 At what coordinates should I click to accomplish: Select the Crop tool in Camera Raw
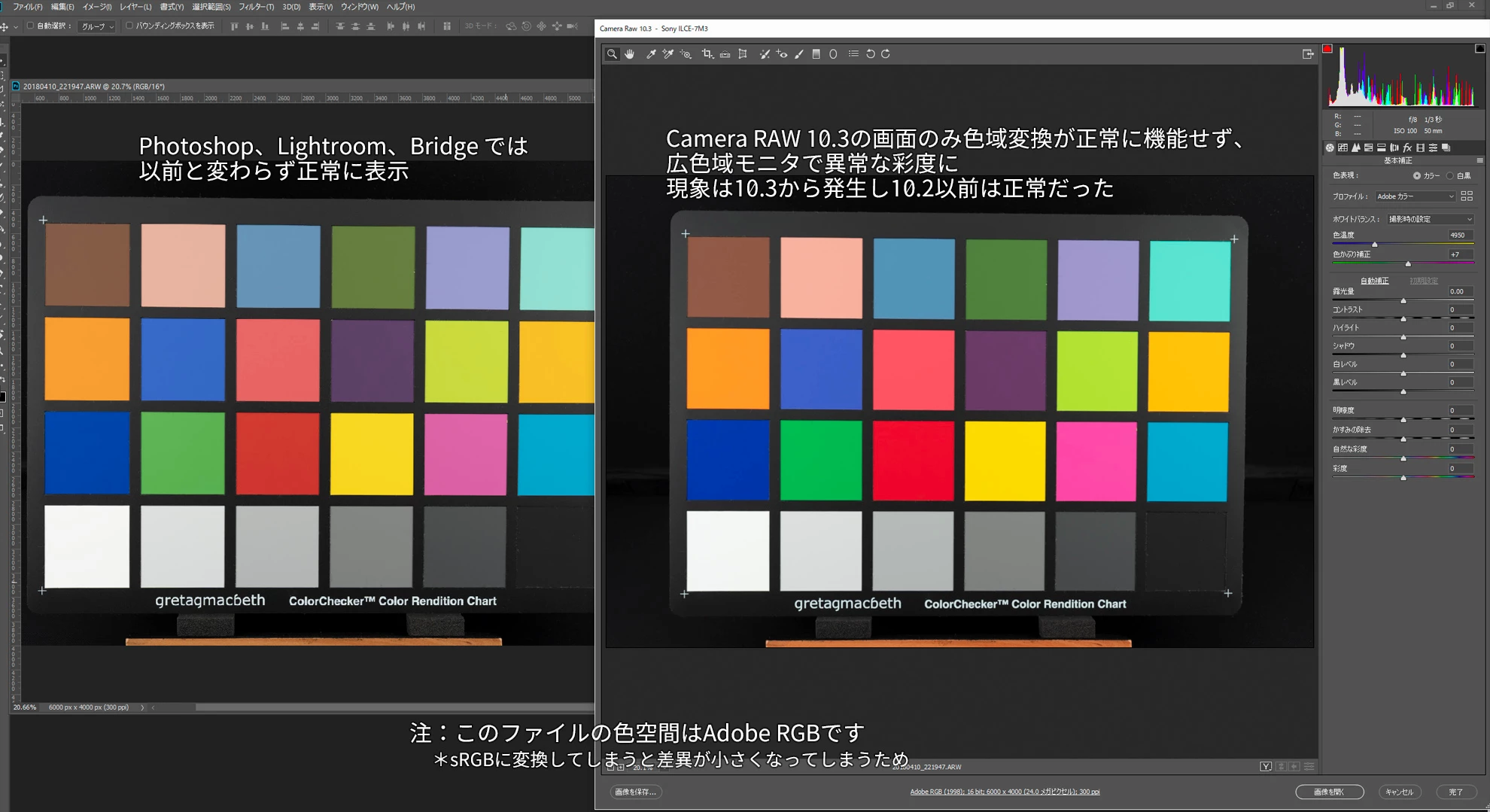(x=707, y=54)
